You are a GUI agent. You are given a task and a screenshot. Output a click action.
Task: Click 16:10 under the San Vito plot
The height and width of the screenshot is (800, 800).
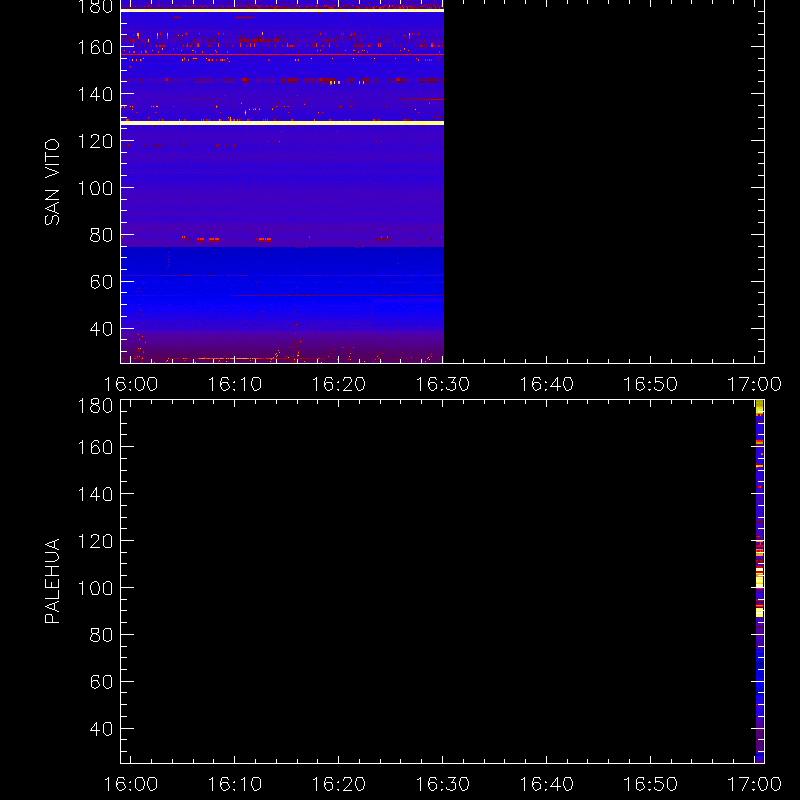point(235,384)
